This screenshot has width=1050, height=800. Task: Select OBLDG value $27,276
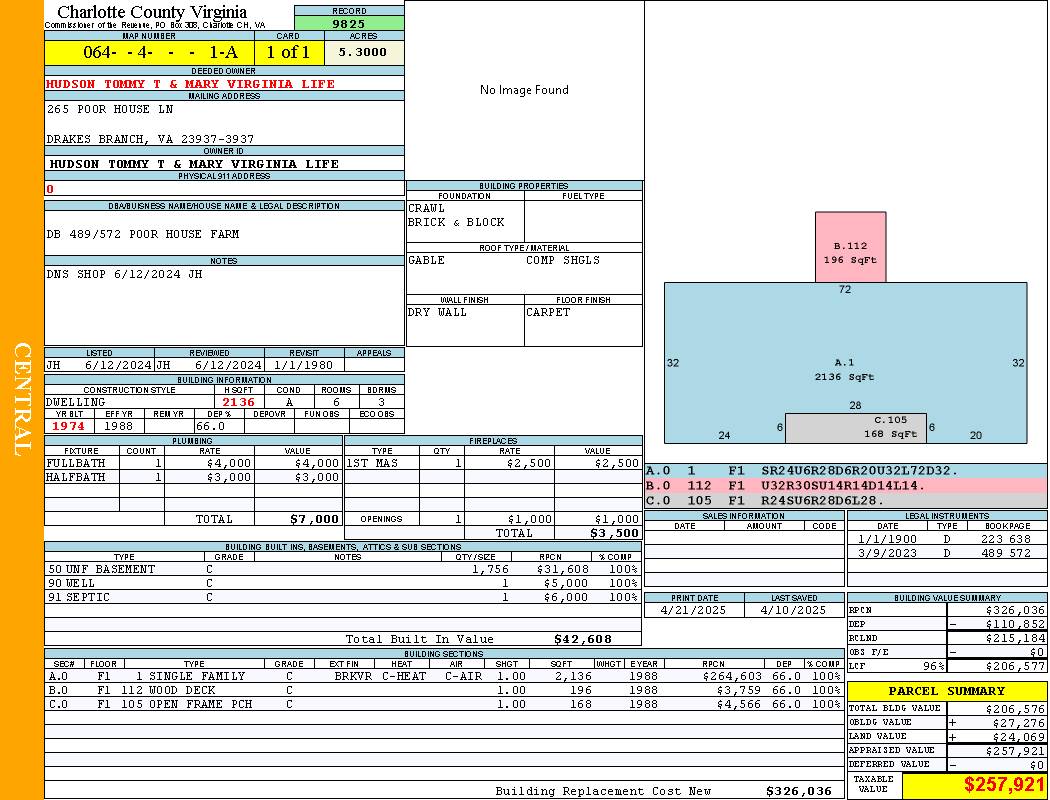(x=1019, y=722)
